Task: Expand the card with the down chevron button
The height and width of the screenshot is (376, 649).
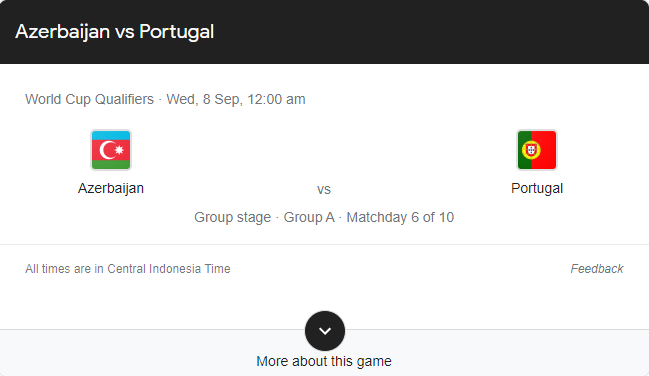Action: click(x=325, y=331)
